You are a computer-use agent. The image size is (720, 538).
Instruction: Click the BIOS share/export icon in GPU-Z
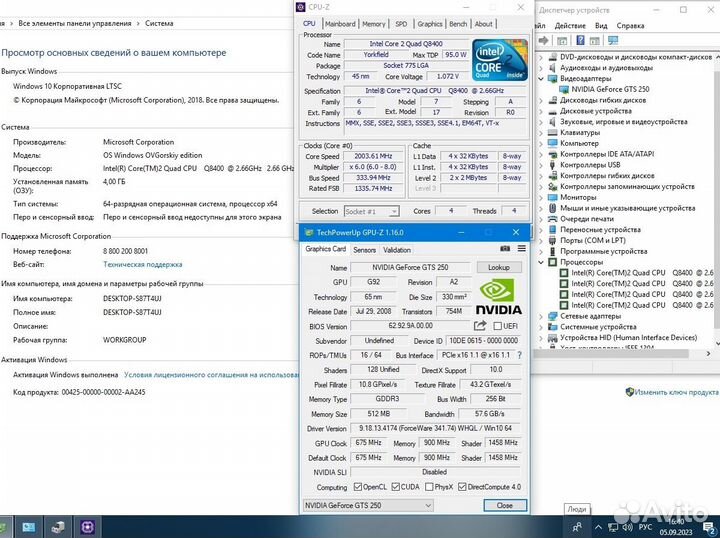[x=480, y=326]
